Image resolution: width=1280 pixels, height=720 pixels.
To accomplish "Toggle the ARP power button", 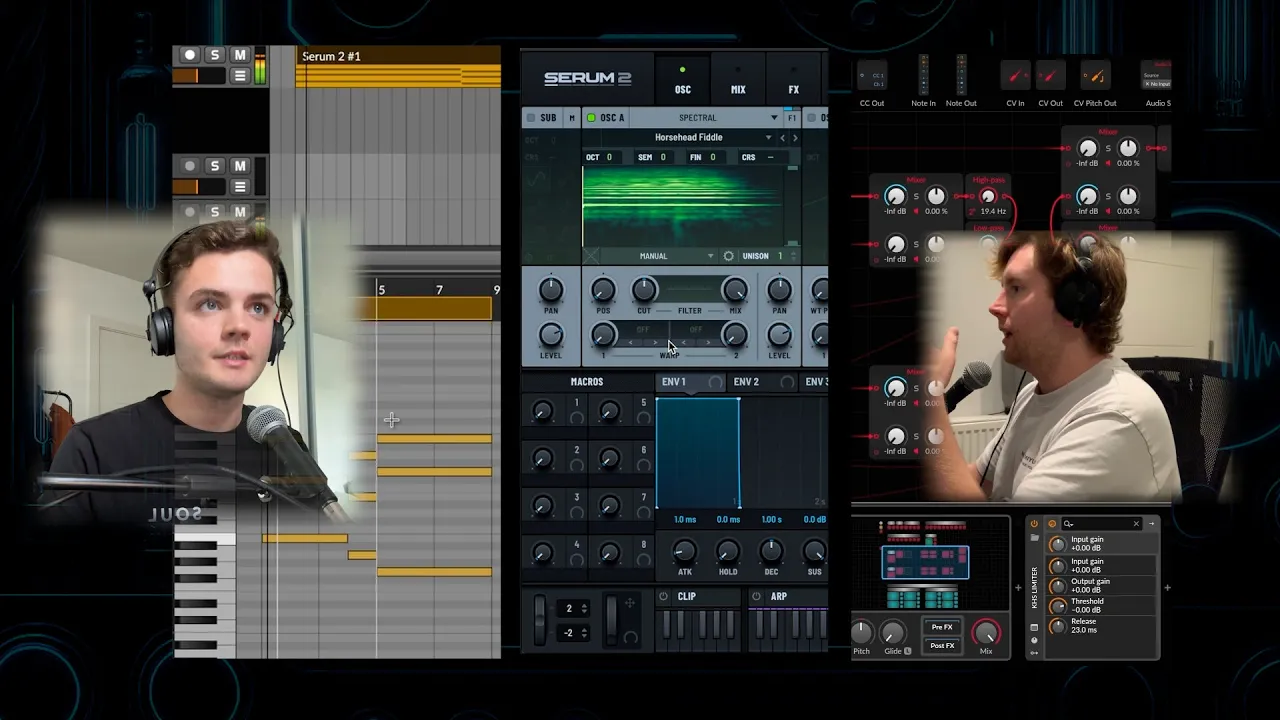I will click(x=756, y=597).
